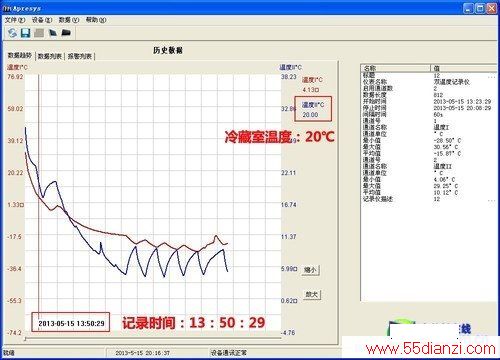Click the black folder toolbar icon
This screenshot has width=500, height=360.
(66, 33)
